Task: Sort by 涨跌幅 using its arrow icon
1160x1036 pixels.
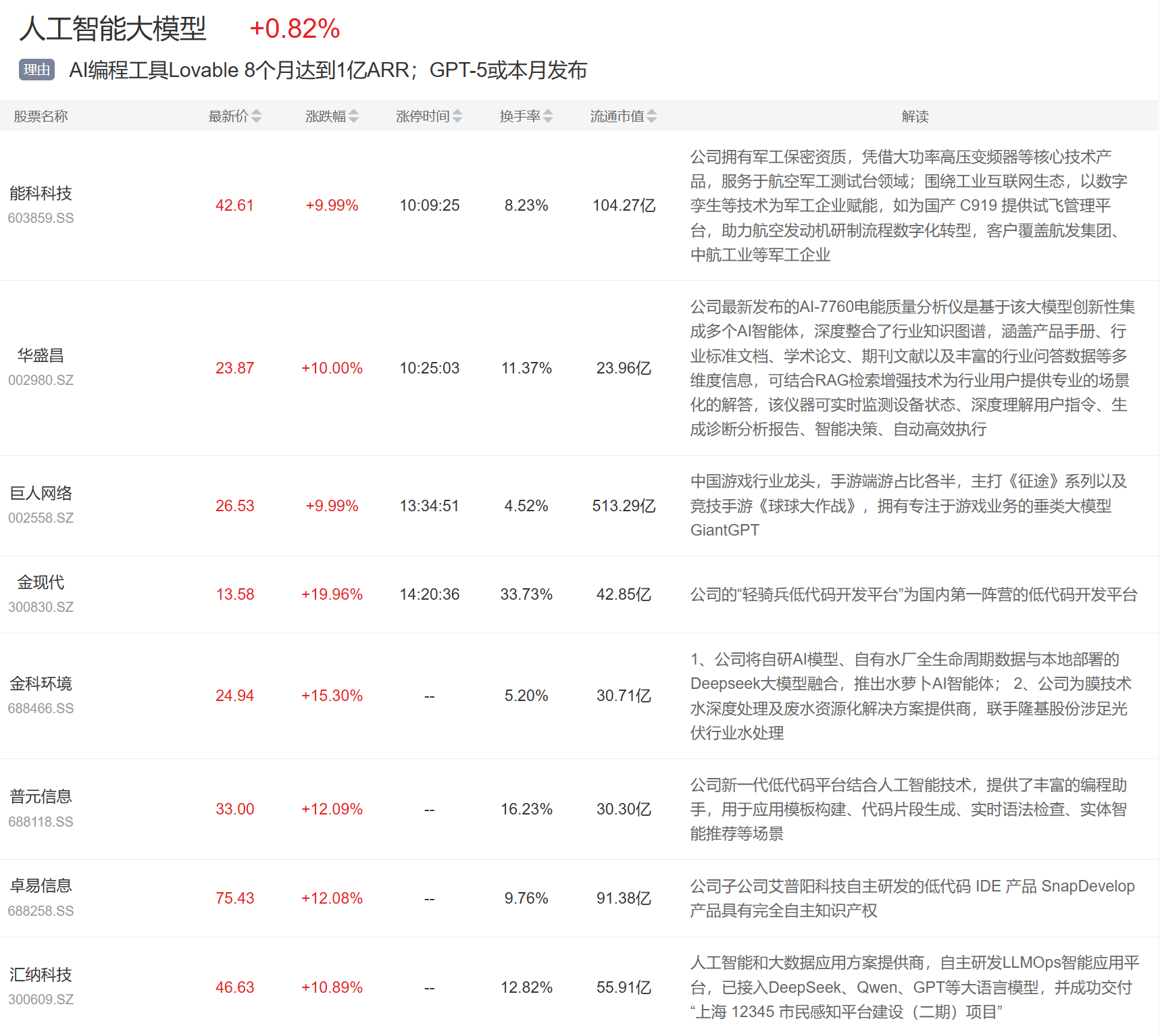Action: pyautogui.click(x=353, y=116)
